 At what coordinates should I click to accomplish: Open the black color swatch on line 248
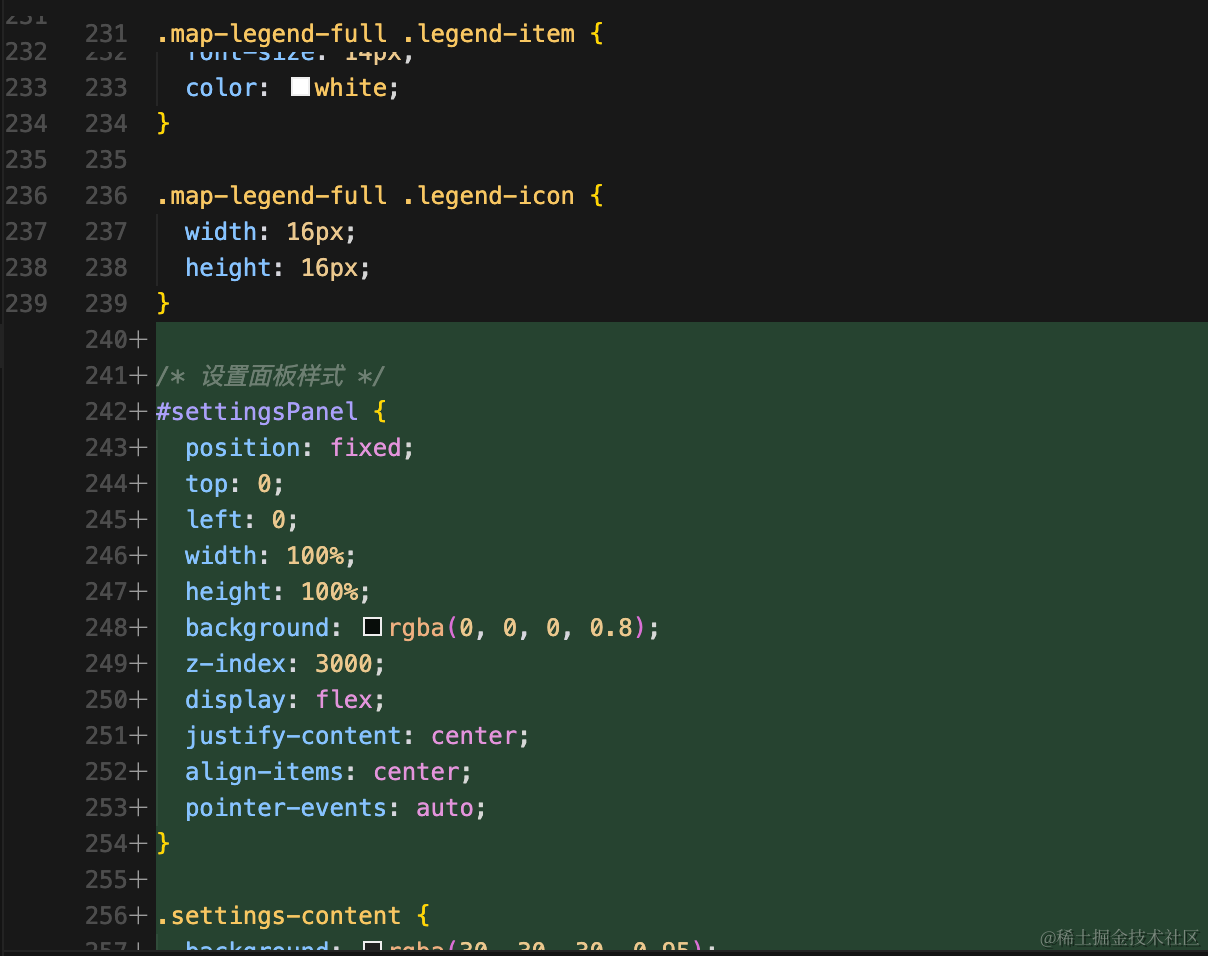coord(372,627)
